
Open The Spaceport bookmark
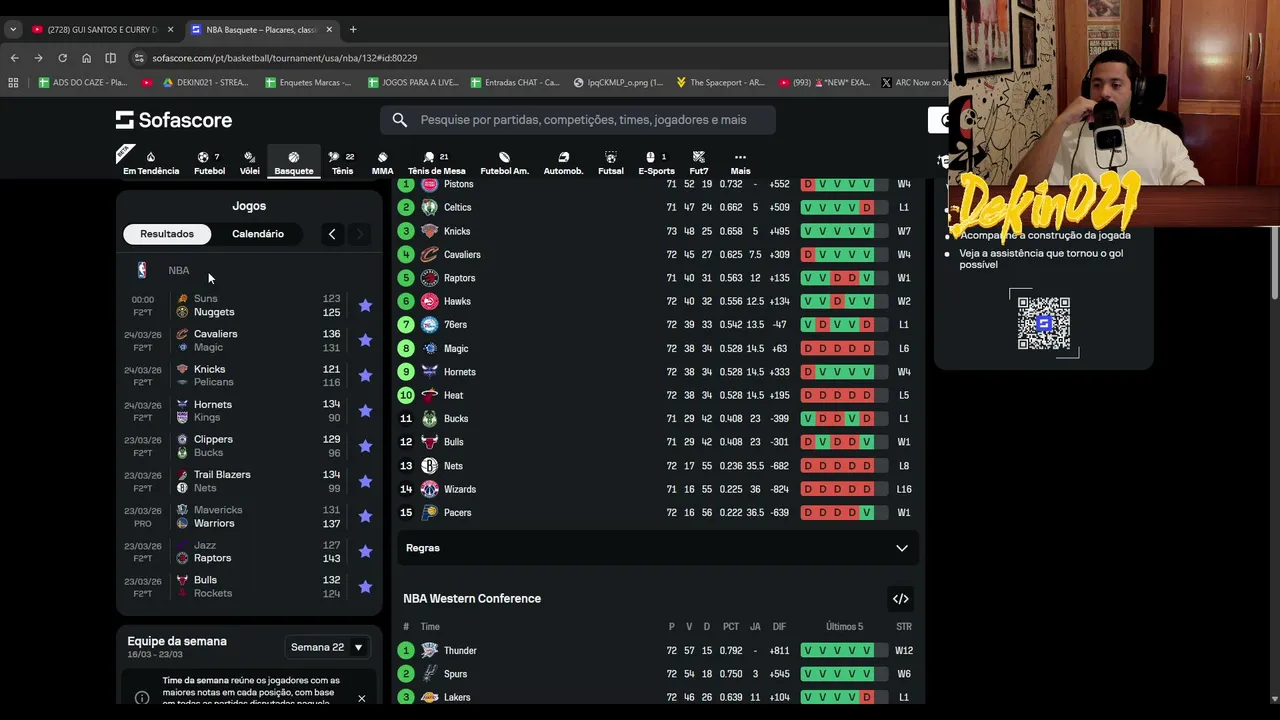[720, 83]
